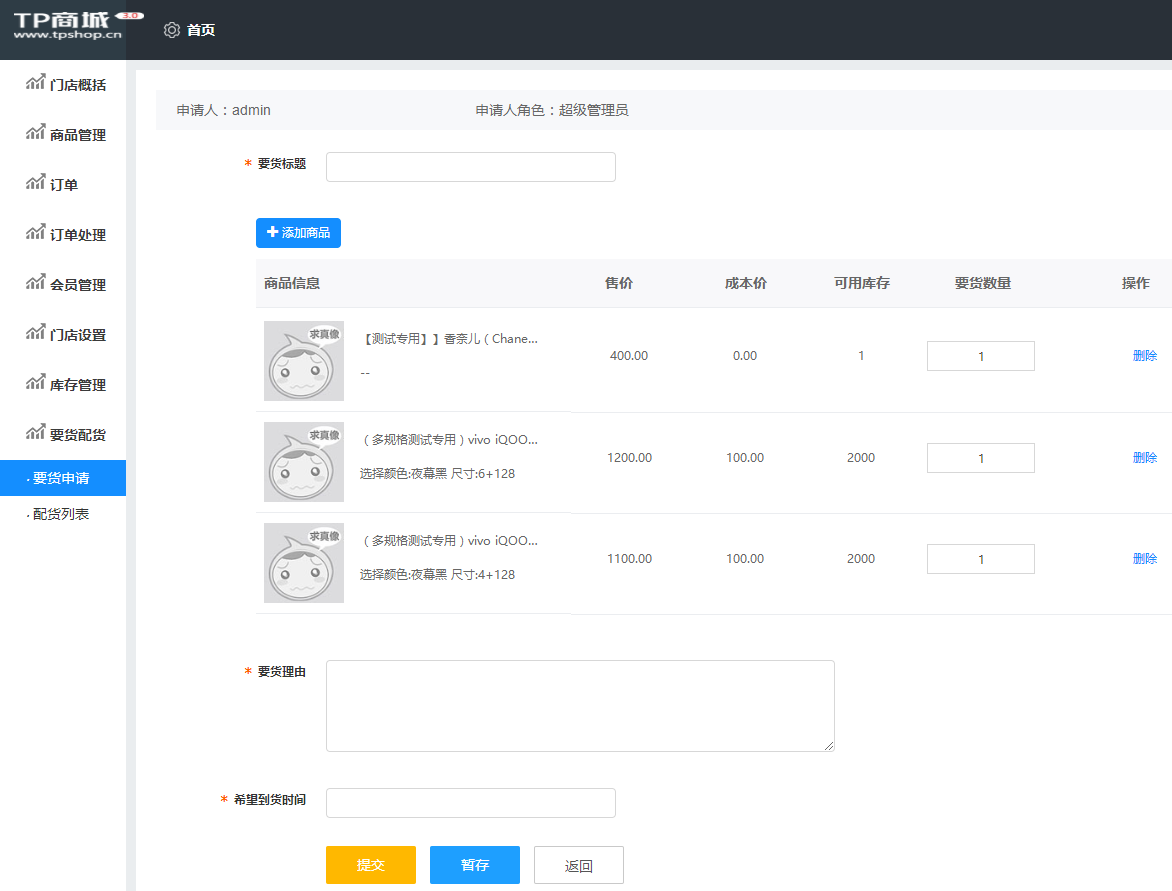1172x891 pixels.
Task: Click the first product thumbnail image
Action: (x=303, y=360)
